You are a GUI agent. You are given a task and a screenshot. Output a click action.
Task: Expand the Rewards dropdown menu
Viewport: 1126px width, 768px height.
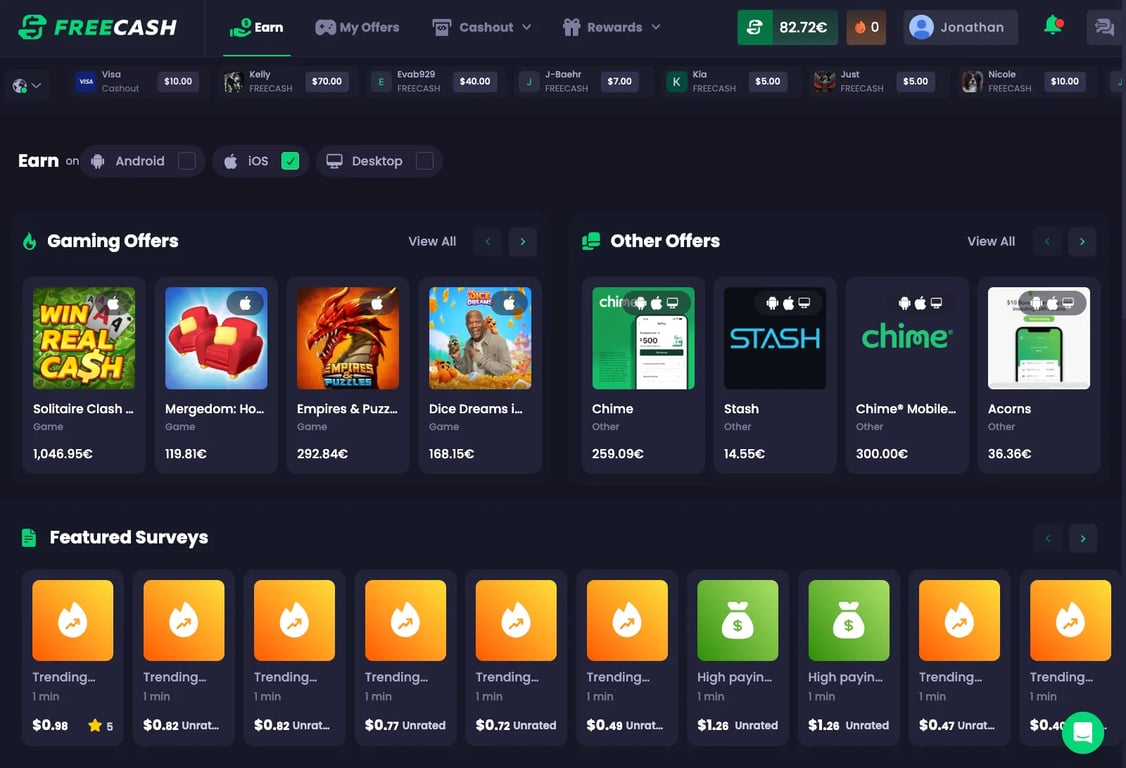[611, 27]
